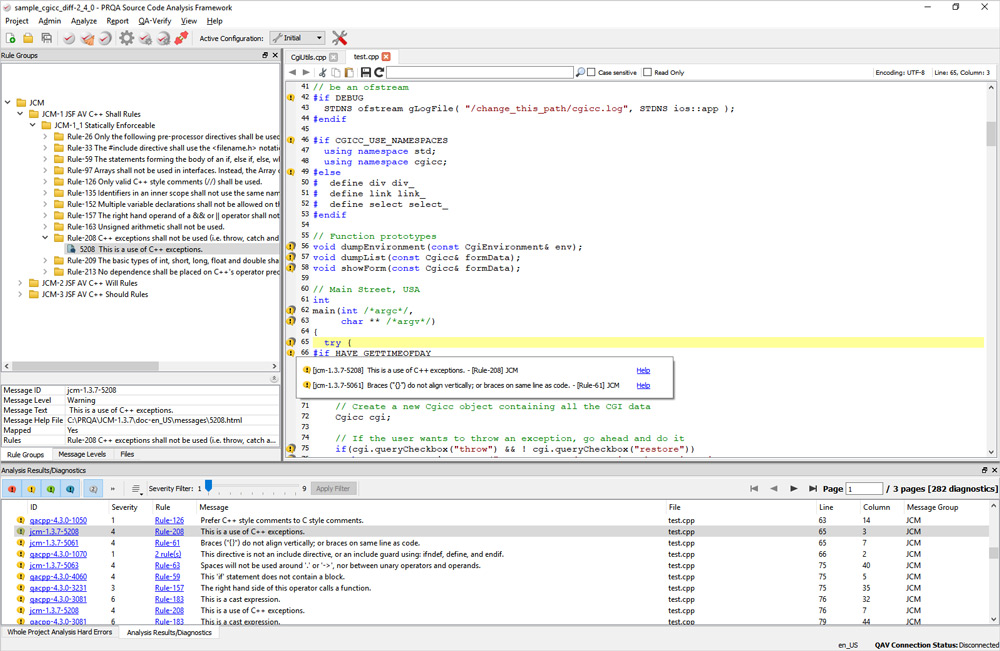
Task: Open the qacpp-4.3.0-1050 diagnostic link
Action: [58, 521]
